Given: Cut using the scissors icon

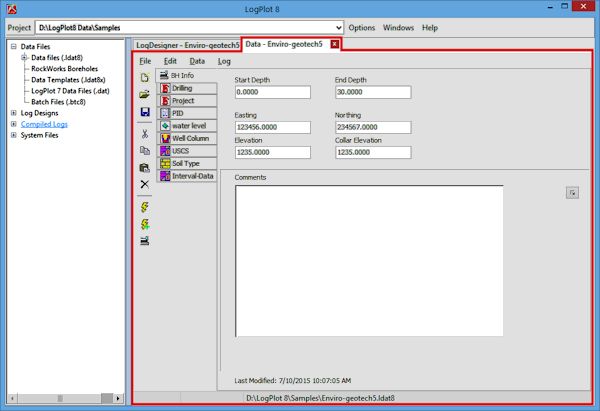Looking at the screenshot, I should (145, 134).
